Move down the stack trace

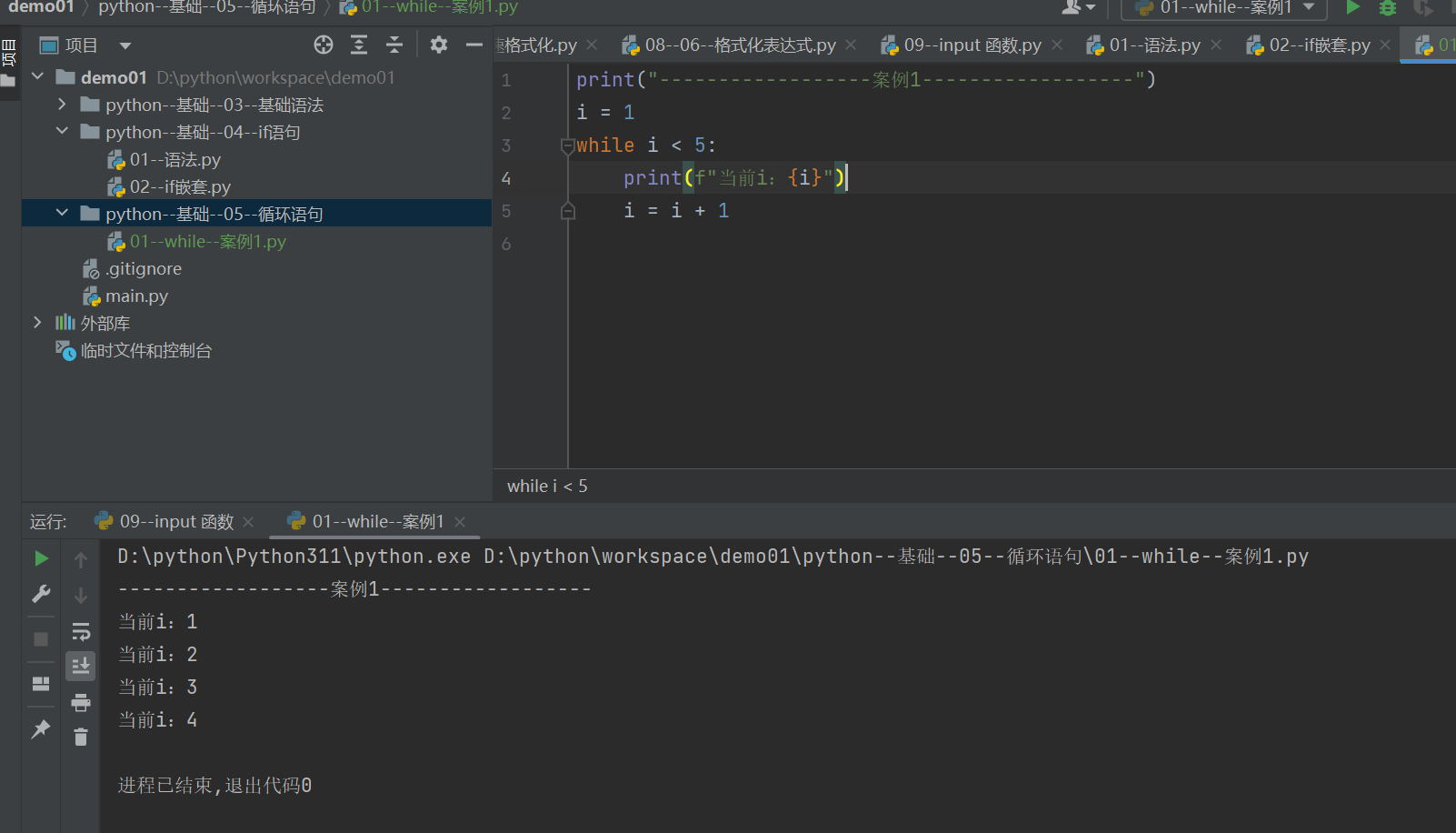tap(81, 596)
